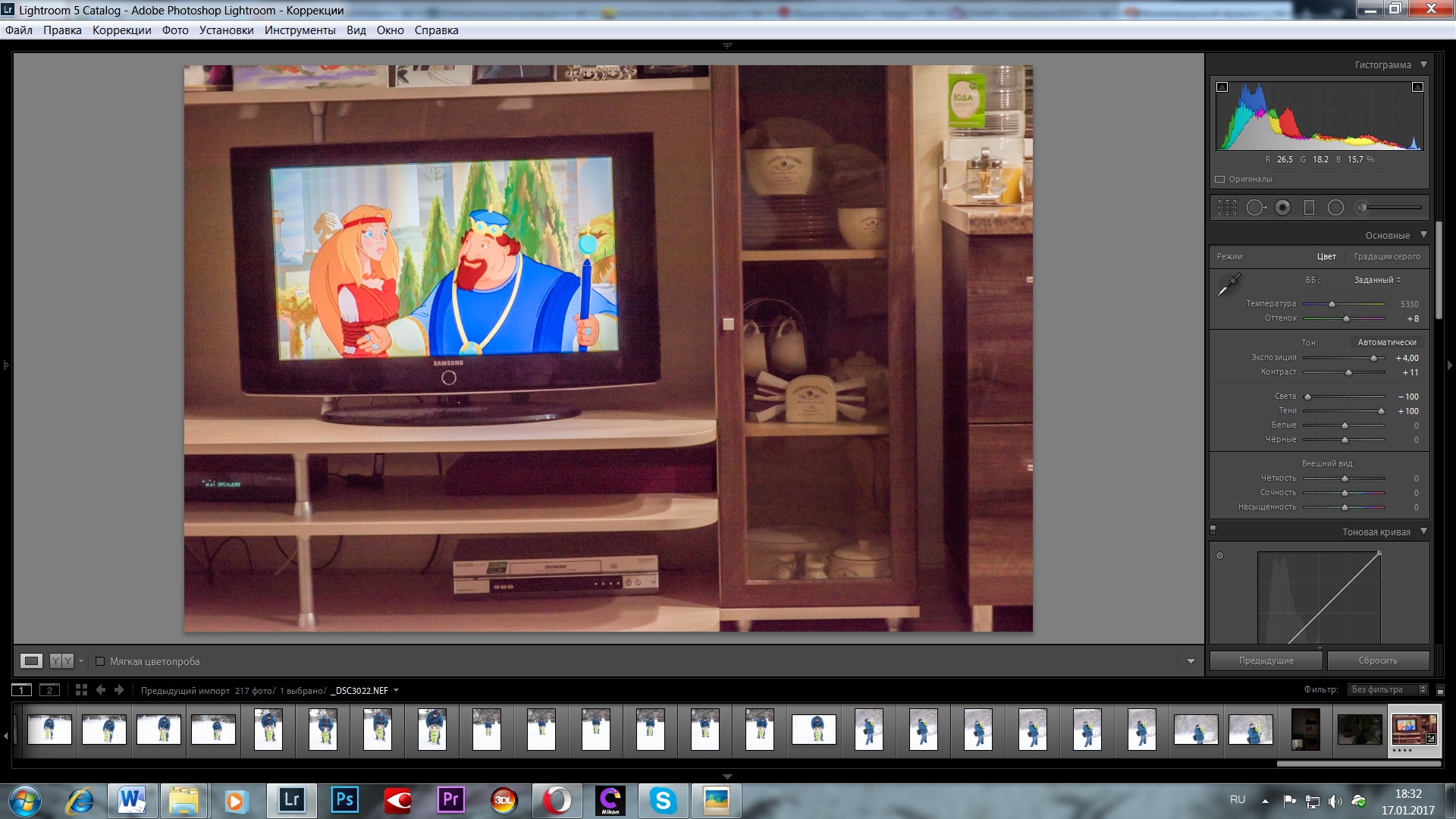Screen dimensions: 1456x819
Task: Open the Коррекции menu
Action: [121, 30]
